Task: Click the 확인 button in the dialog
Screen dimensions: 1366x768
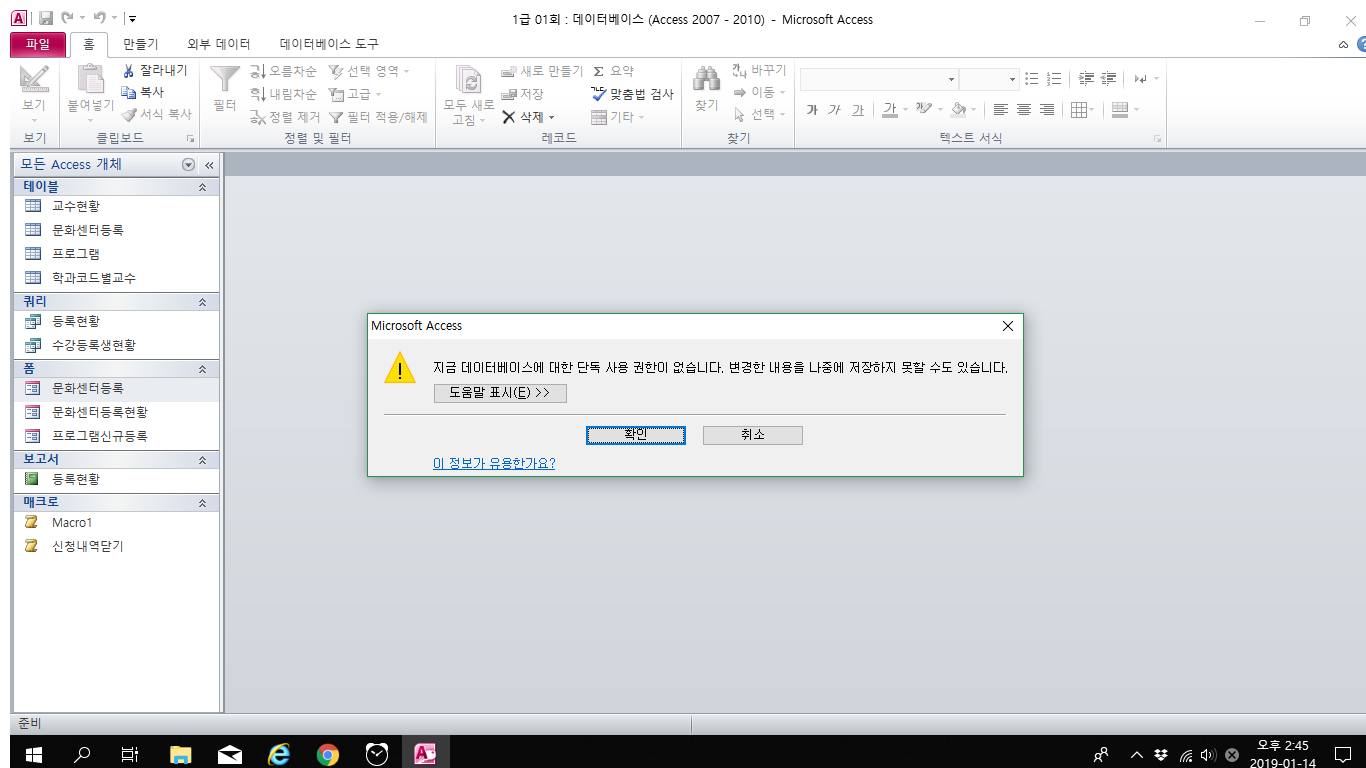Action: tap(635, 435)
